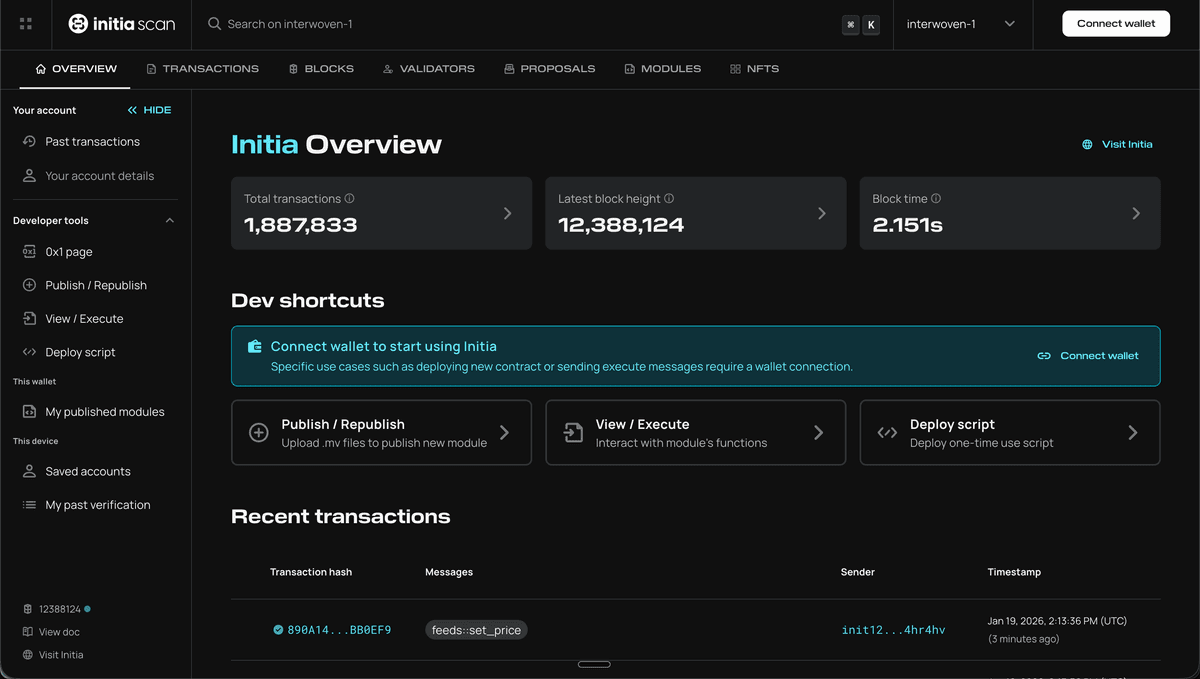Viewport: 1200px width, 679px height.
Task: Open the Publish / Republish shortcut card
Action: click(x=381, y=433)
